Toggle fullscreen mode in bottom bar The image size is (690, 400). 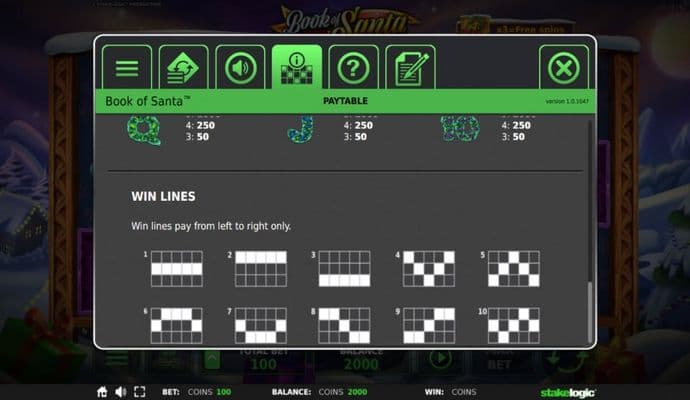[x=139, y=392]
